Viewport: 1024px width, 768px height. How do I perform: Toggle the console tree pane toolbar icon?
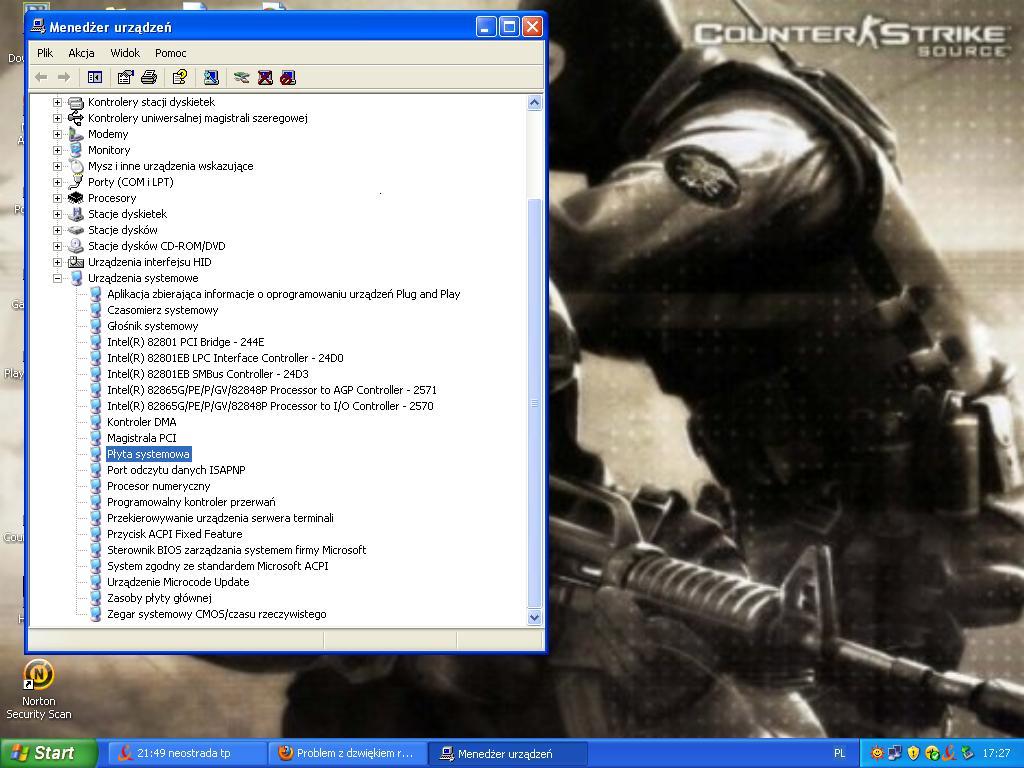95,78
